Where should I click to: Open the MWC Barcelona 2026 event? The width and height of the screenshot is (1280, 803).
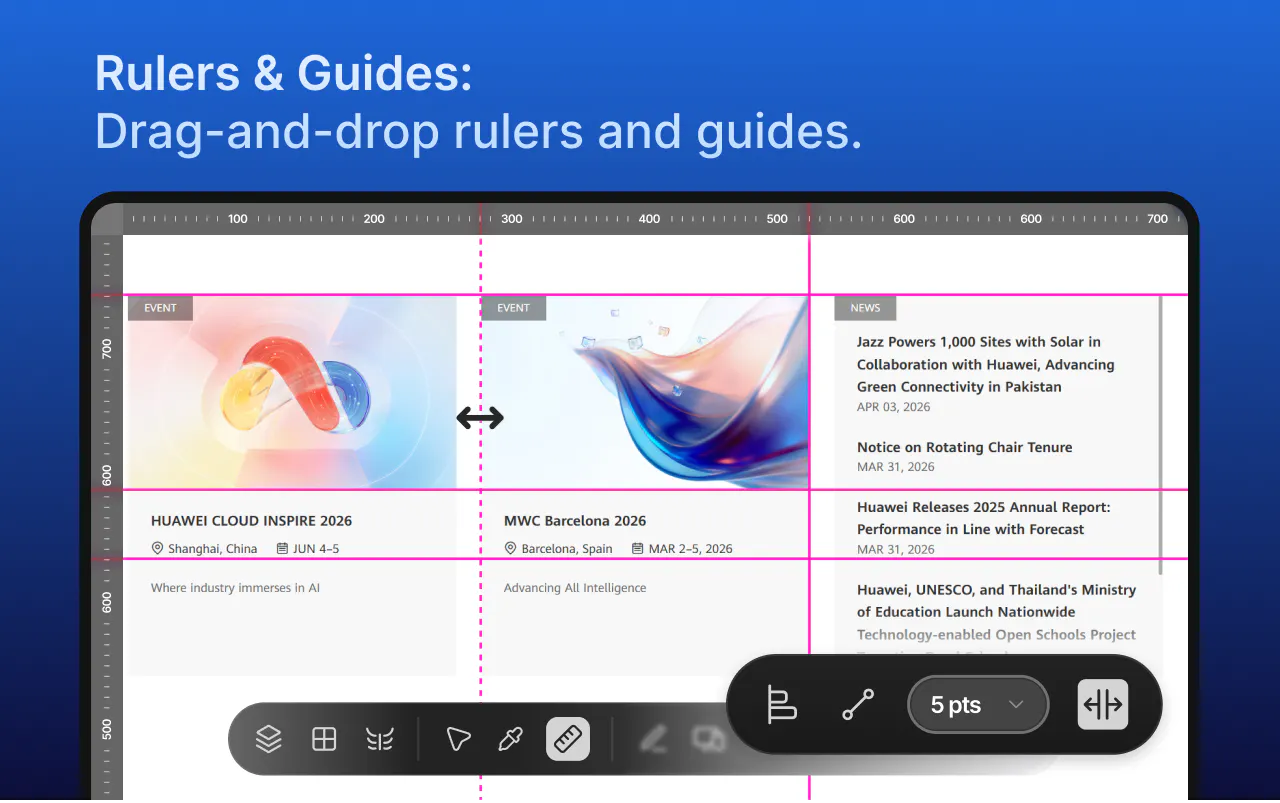[575, 521]
